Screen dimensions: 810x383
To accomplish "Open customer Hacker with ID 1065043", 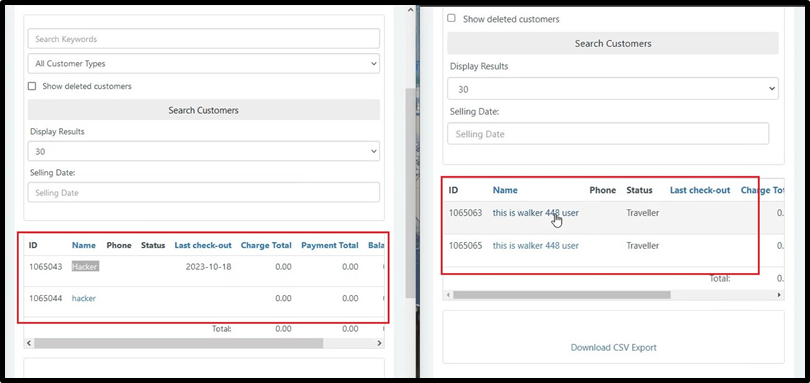I will click(x=85, y=267).
